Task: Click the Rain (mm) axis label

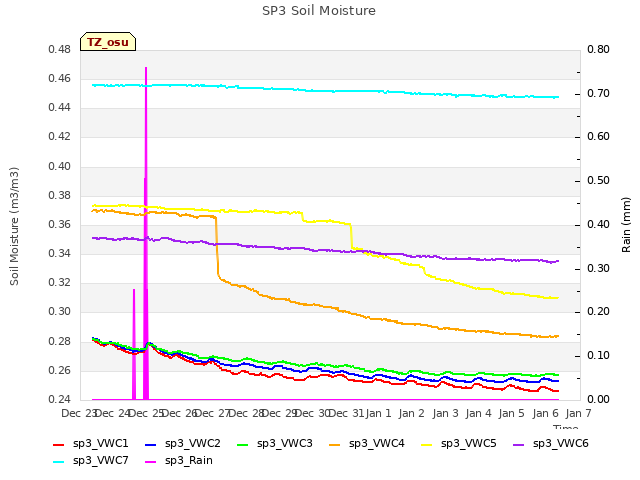Action: click(x=626, y=225)
